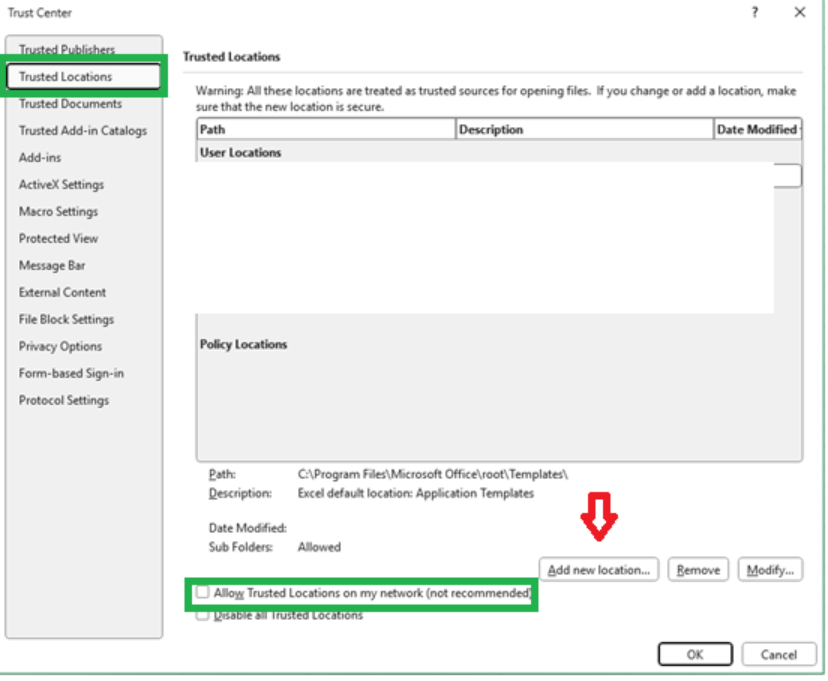Click the Remove button

pos(698,570)
